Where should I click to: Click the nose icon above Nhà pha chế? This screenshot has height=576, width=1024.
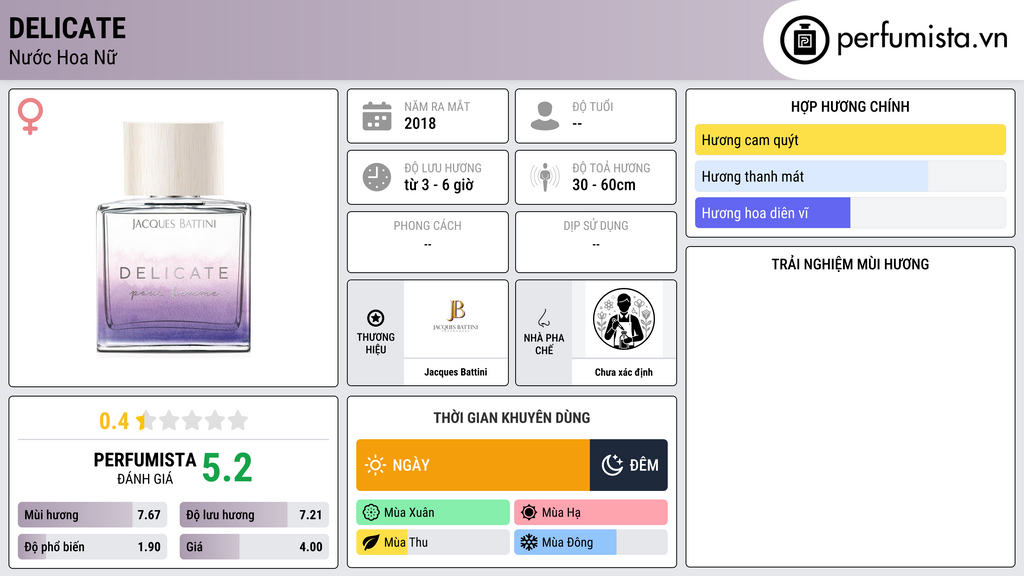tap(543, 318)
